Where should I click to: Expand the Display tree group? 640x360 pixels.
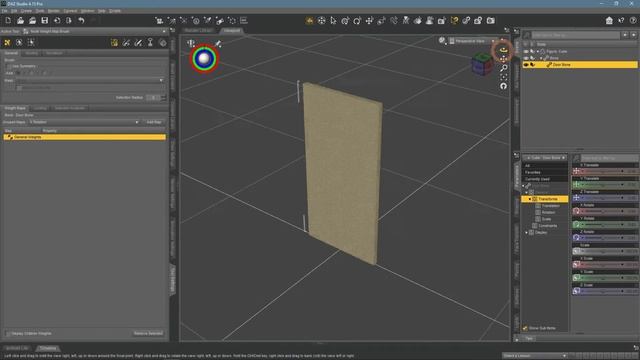click(x=527, y=233)
